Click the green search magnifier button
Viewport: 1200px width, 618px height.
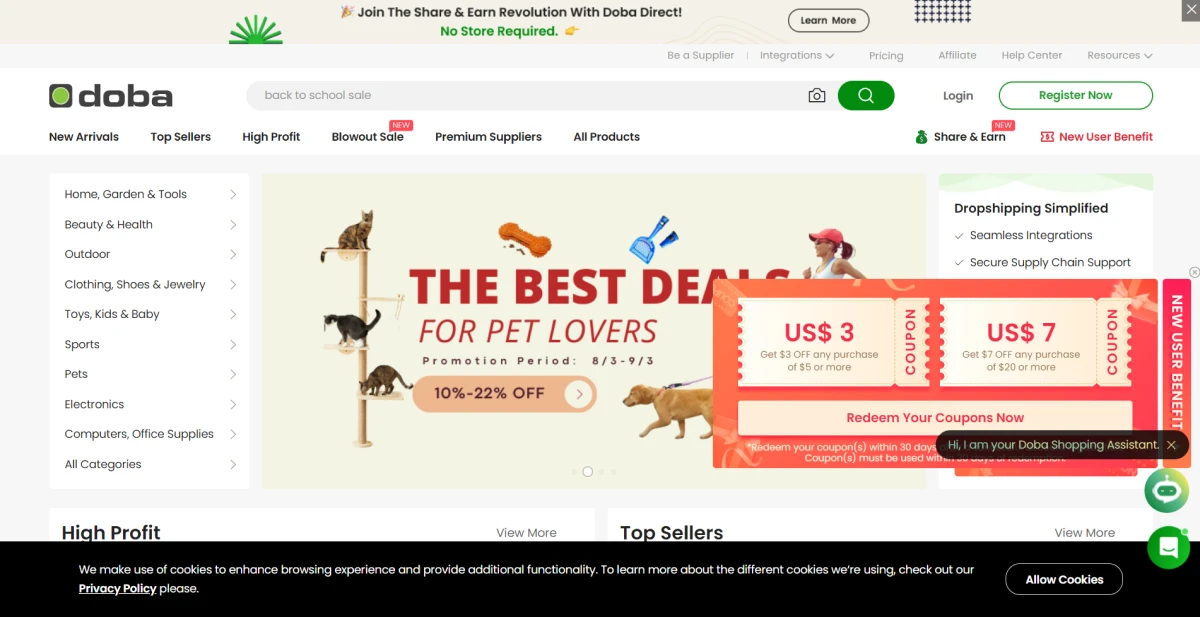click(866, 96)
